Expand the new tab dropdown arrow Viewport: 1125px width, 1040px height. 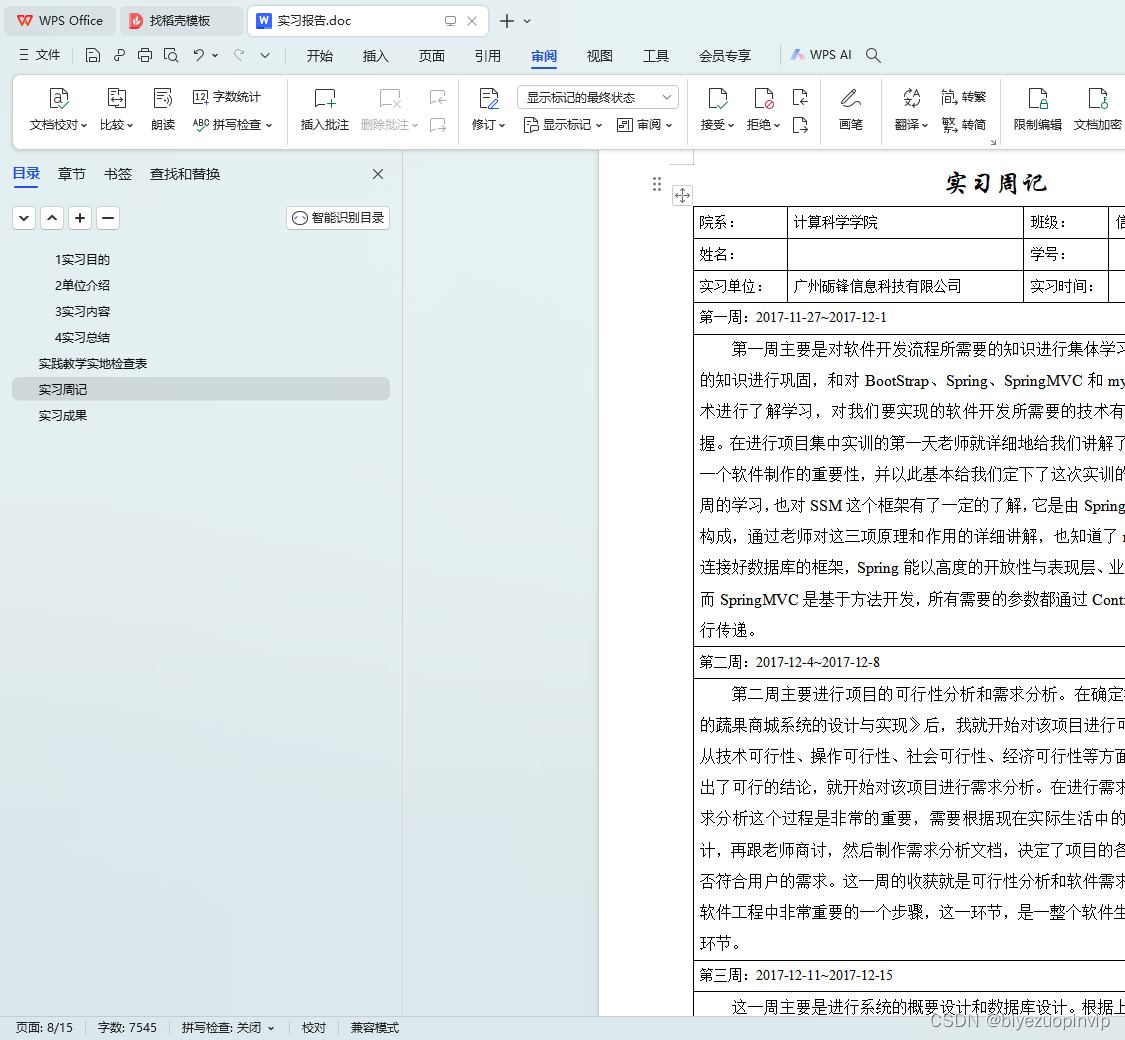point(527,21)
